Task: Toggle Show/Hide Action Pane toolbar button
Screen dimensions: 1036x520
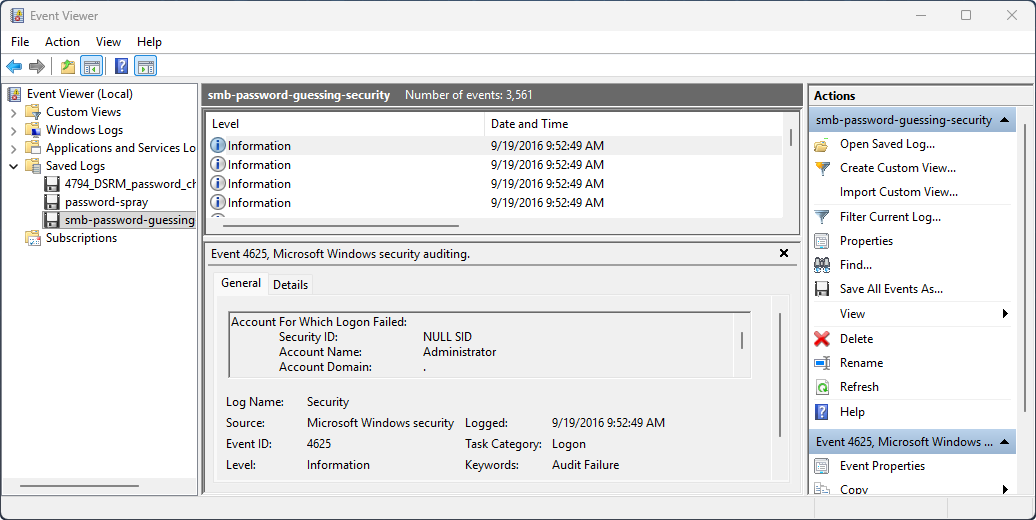Action: coord(146,67)
